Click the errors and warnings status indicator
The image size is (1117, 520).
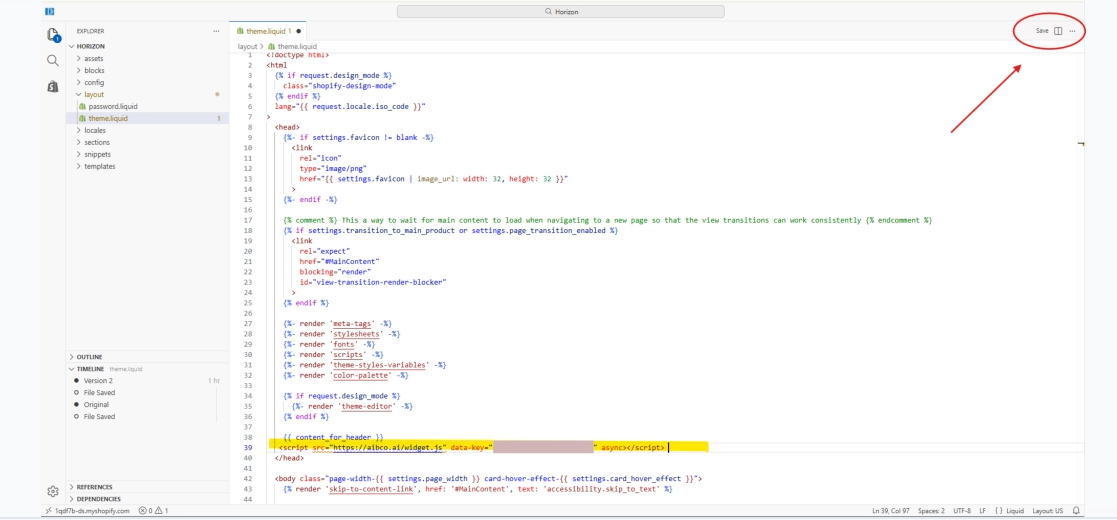(153, 511)
